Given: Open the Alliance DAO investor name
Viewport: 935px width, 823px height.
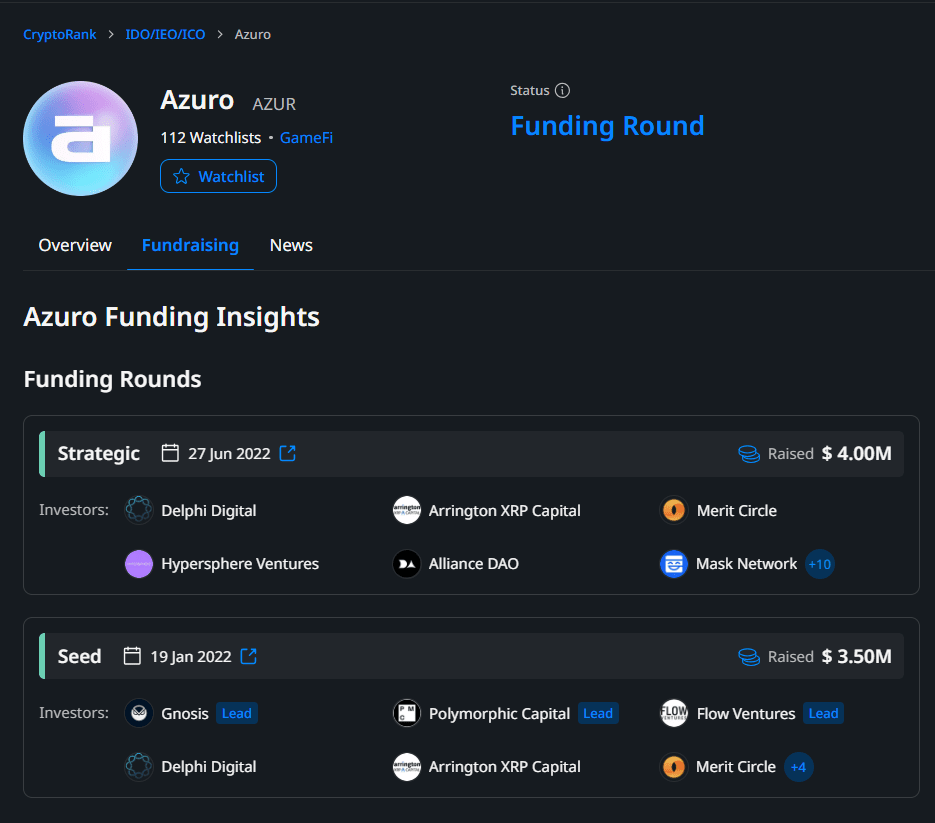Looking at the screenshot, I should pos(473,564).
